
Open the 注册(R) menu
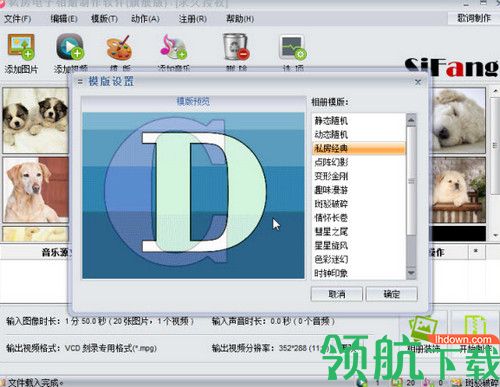[193, 19]
